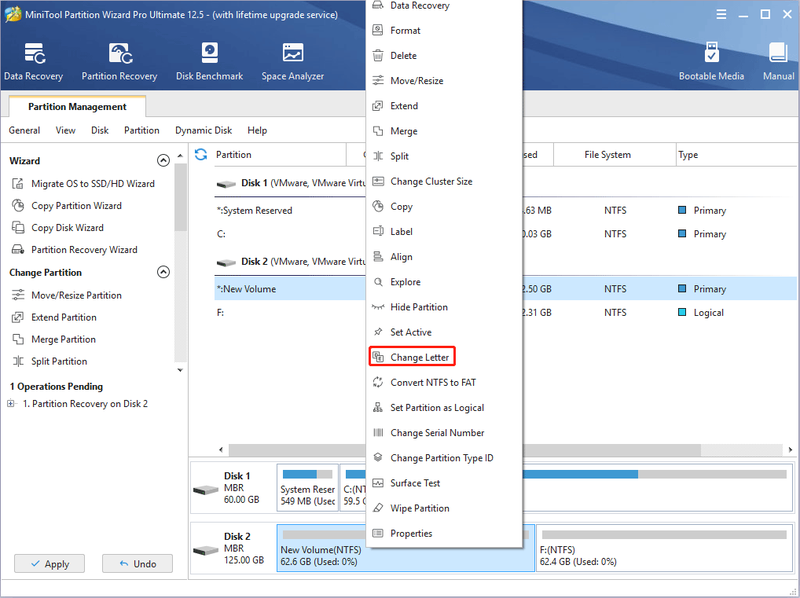Select Data Recovery in context menu
This screenshot has width=800, height=598.
(444, 6)
